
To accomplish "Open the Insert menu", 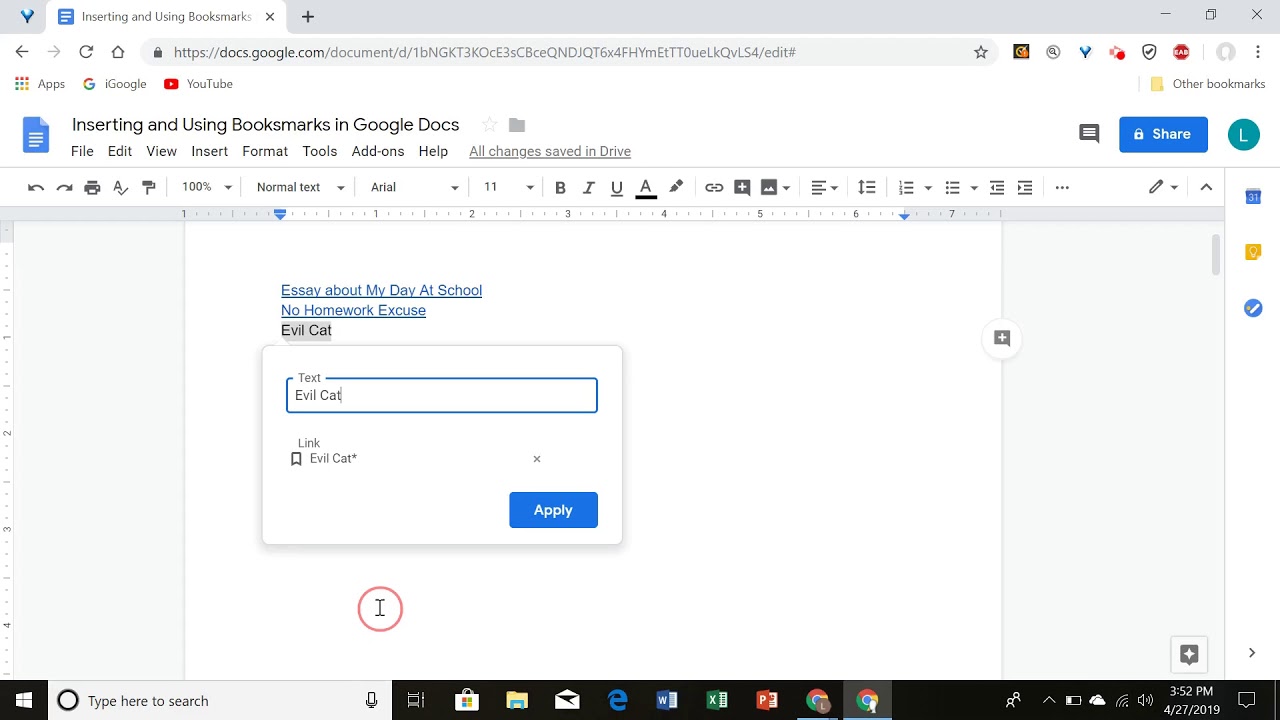I will click(x=210, y=151).
